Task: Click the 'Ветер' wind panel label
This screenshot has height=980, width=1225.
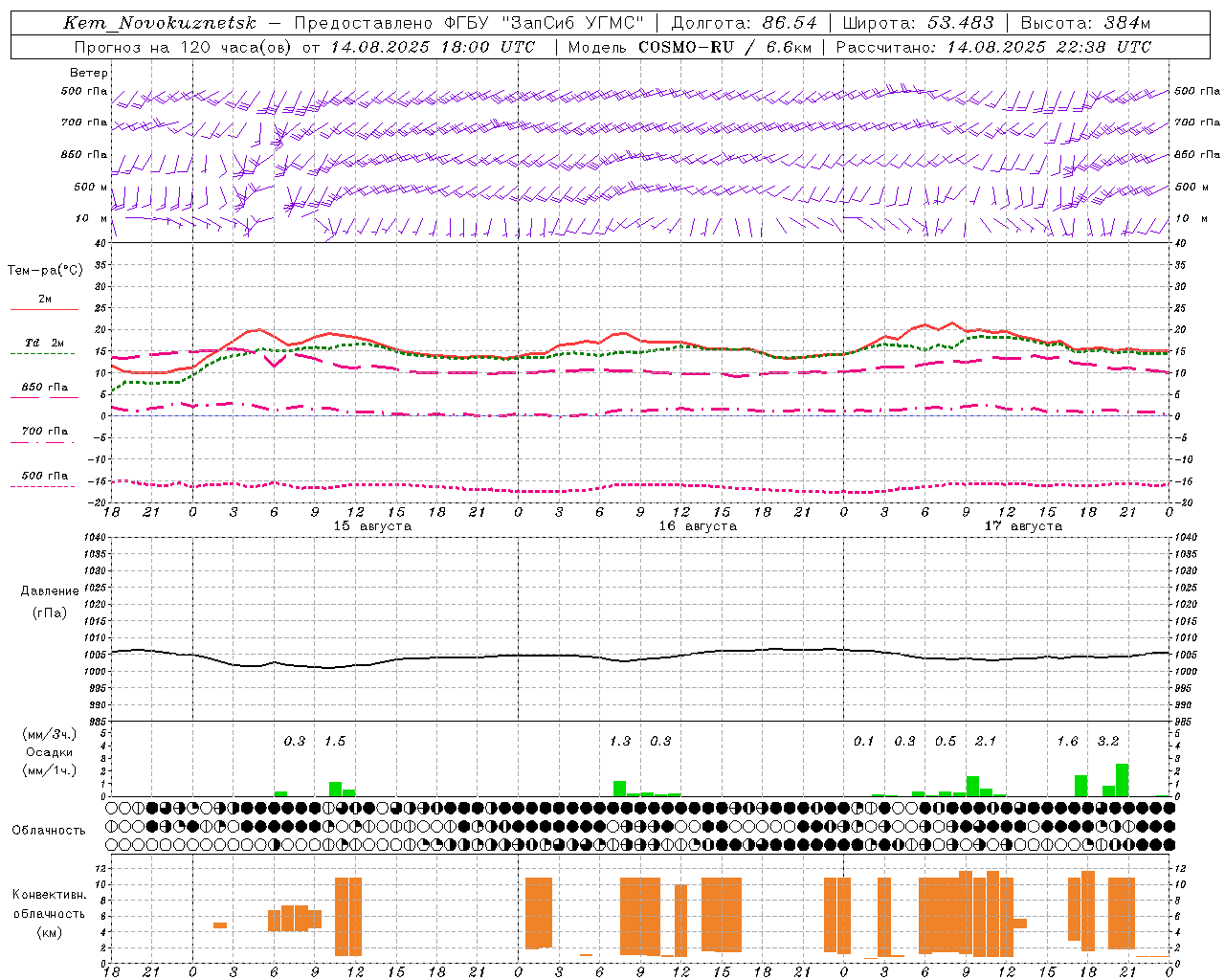Action: click(89, 73)
